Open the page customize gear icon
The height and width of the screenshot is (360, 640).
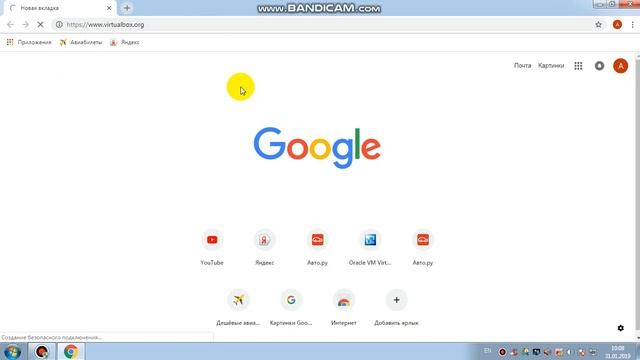[620, 328]
